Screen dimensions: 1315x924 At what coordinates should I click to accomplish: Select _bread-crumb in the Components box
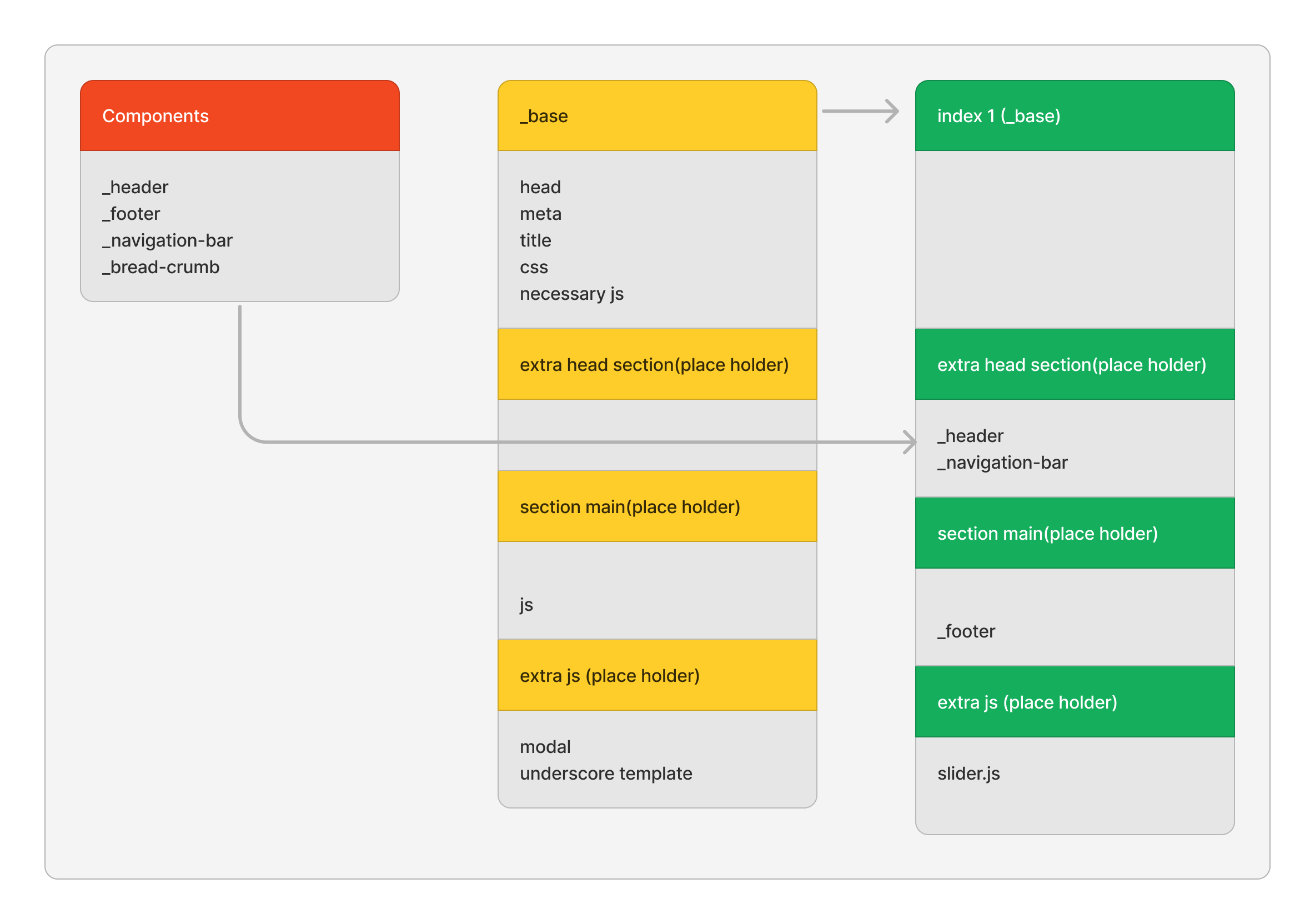[x=160, y=267]
